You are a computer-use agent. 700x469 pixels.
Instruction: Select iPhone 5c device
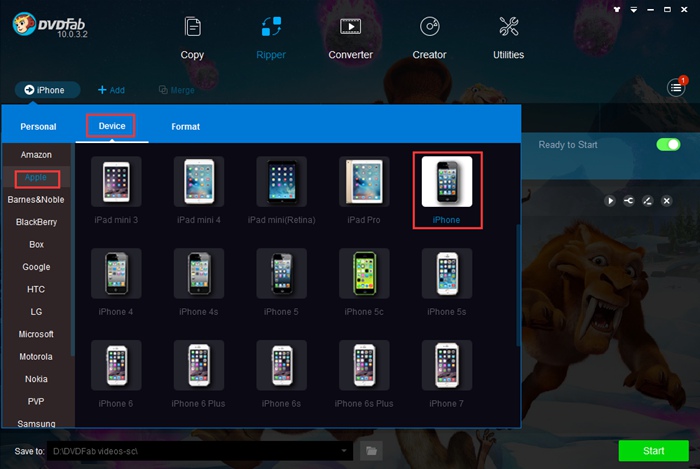pyautogui.click(x=364, y=282)
